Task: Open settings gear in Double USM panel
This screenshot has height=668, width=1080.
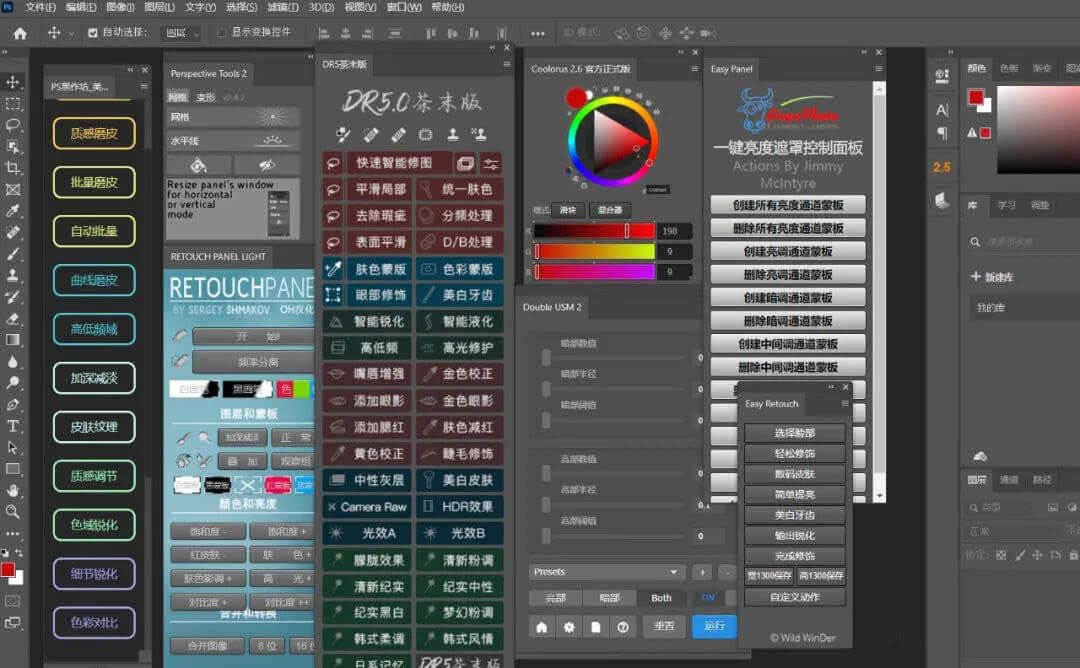Action: (x=569, y=627)
